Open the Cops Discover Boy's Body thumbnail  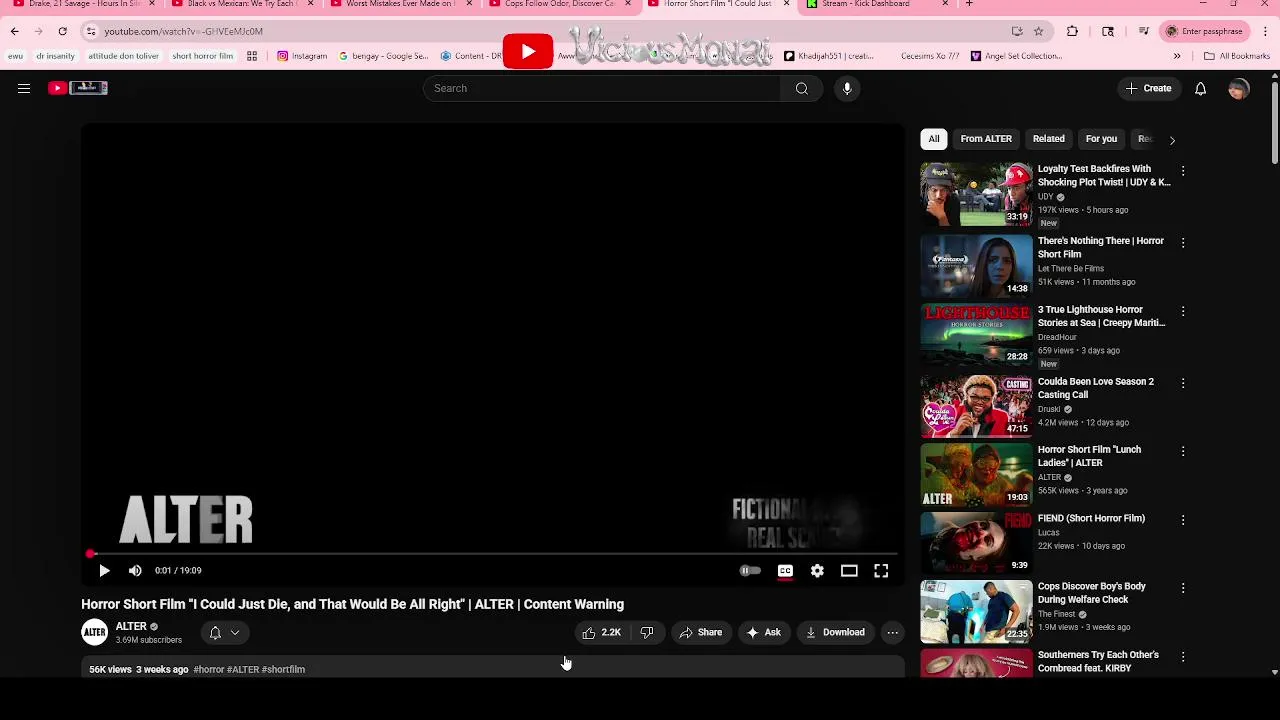click(976, 610)
